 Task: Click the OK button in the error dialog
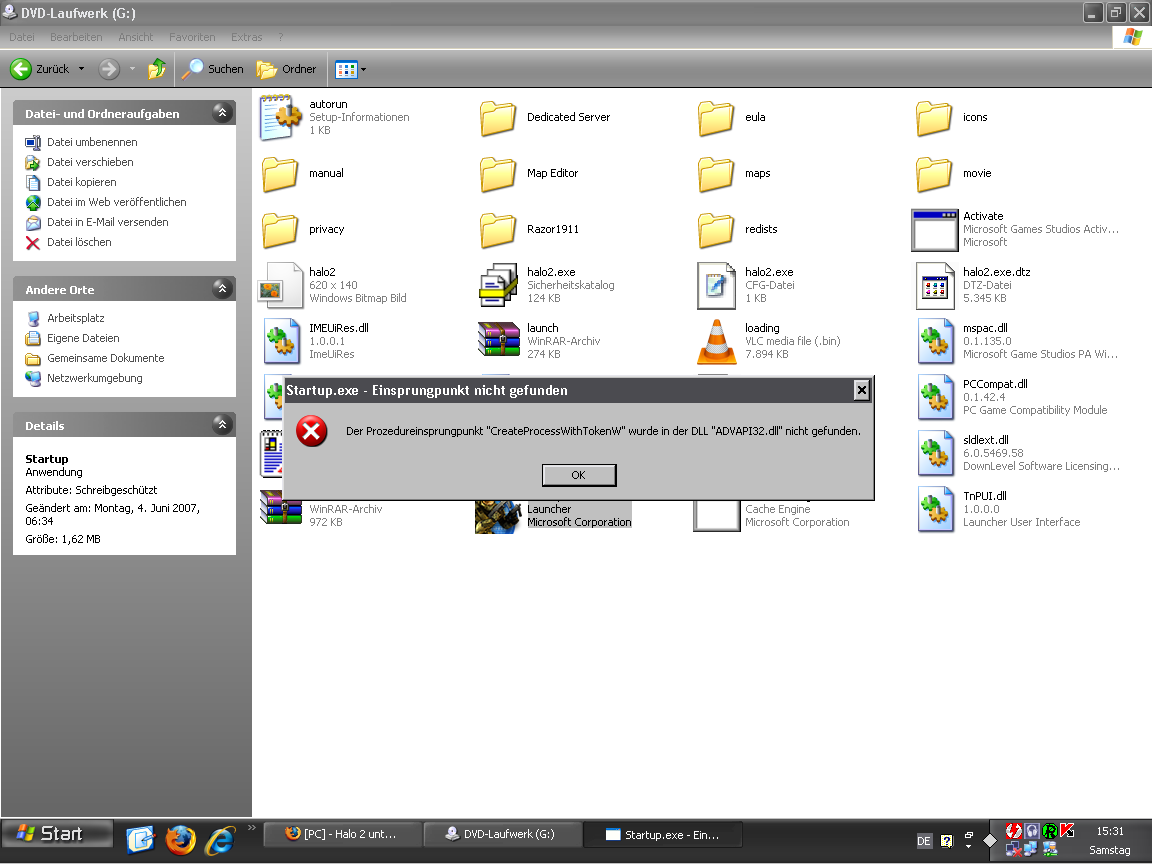click(579, 475)
